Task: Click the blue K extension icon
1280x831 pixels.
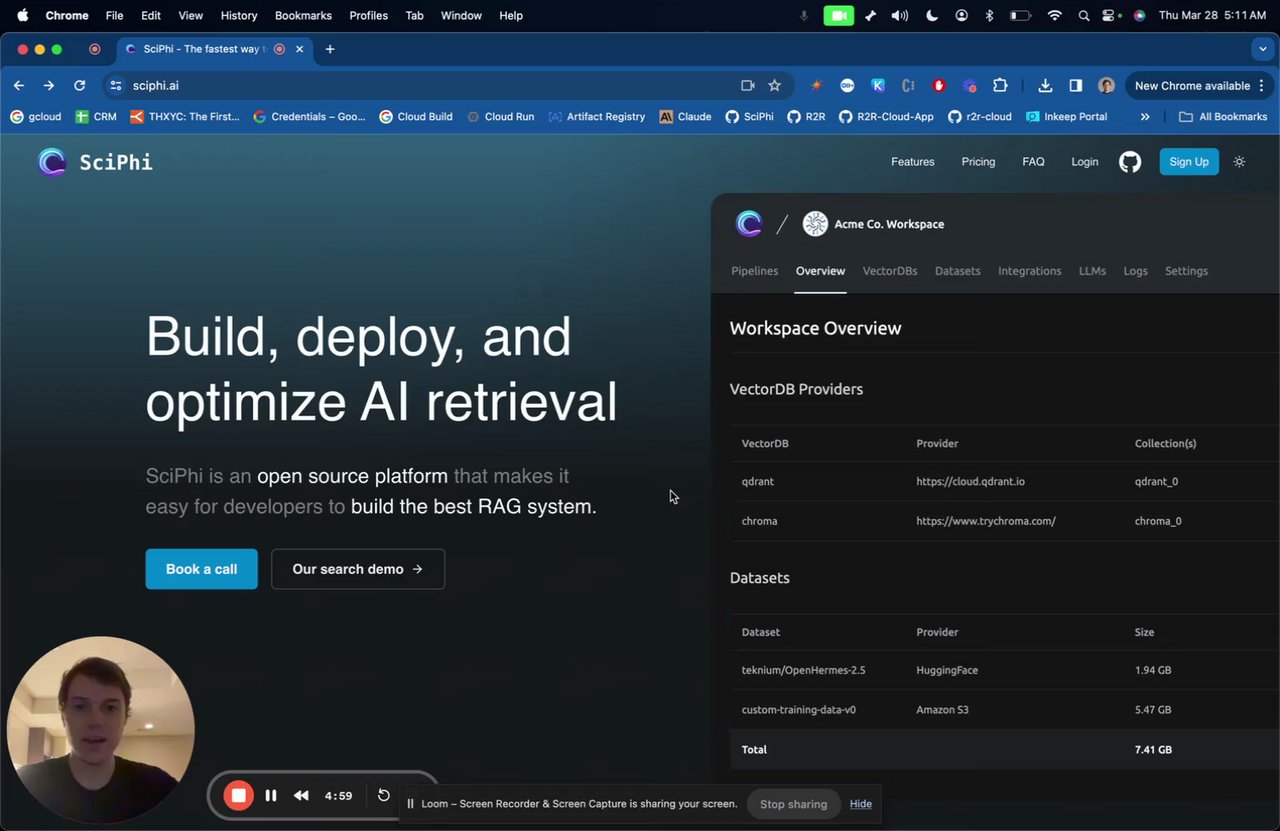Action: pyautogui.click(x=878, y=86)
